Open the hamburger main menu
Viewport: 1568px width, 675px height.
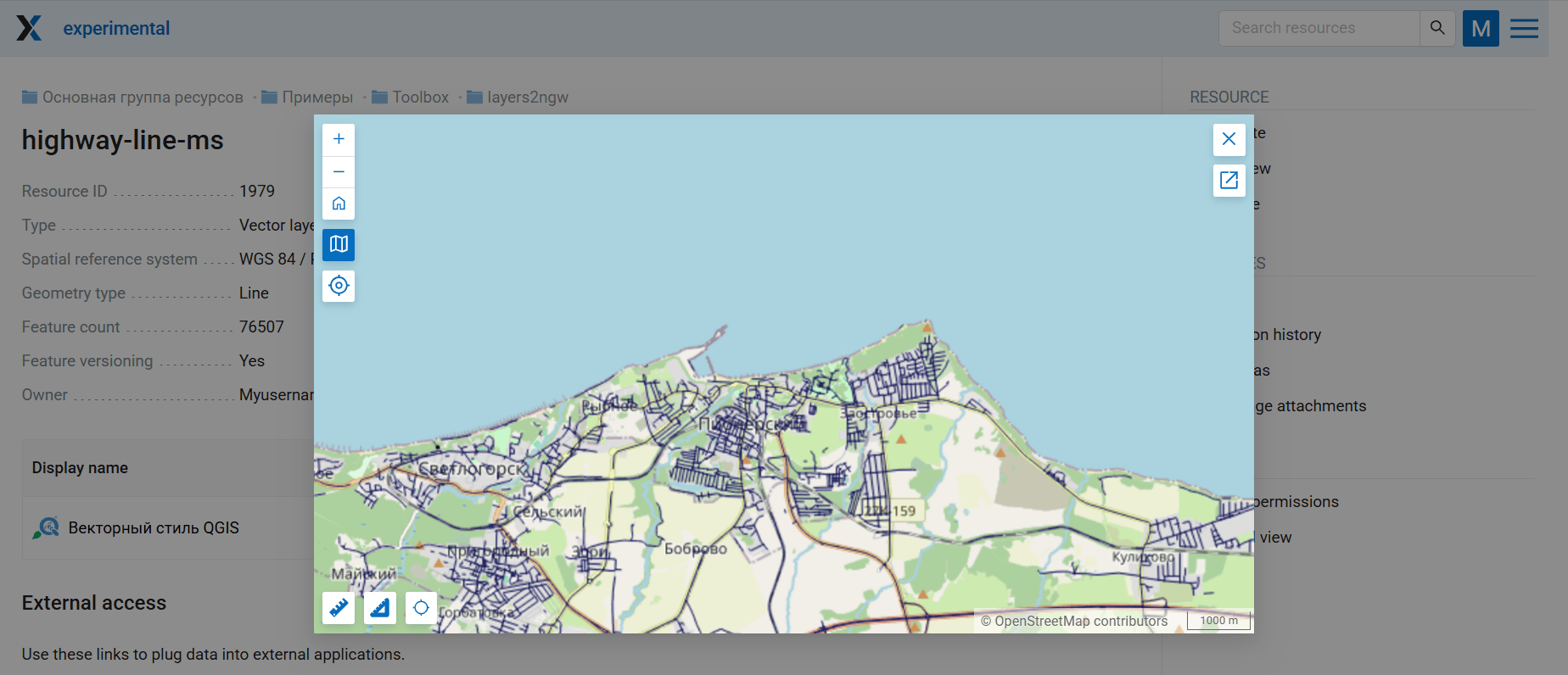(x=1524, y=28)
